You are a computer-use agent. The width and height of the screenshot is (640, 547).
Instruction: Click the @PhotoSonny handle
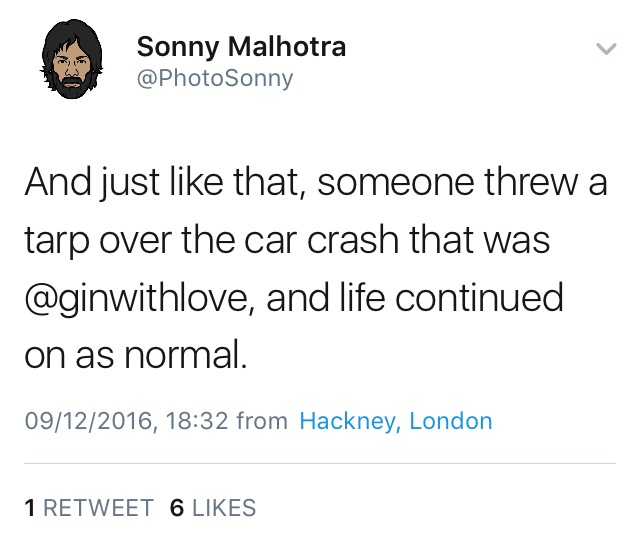click(214, 77)
